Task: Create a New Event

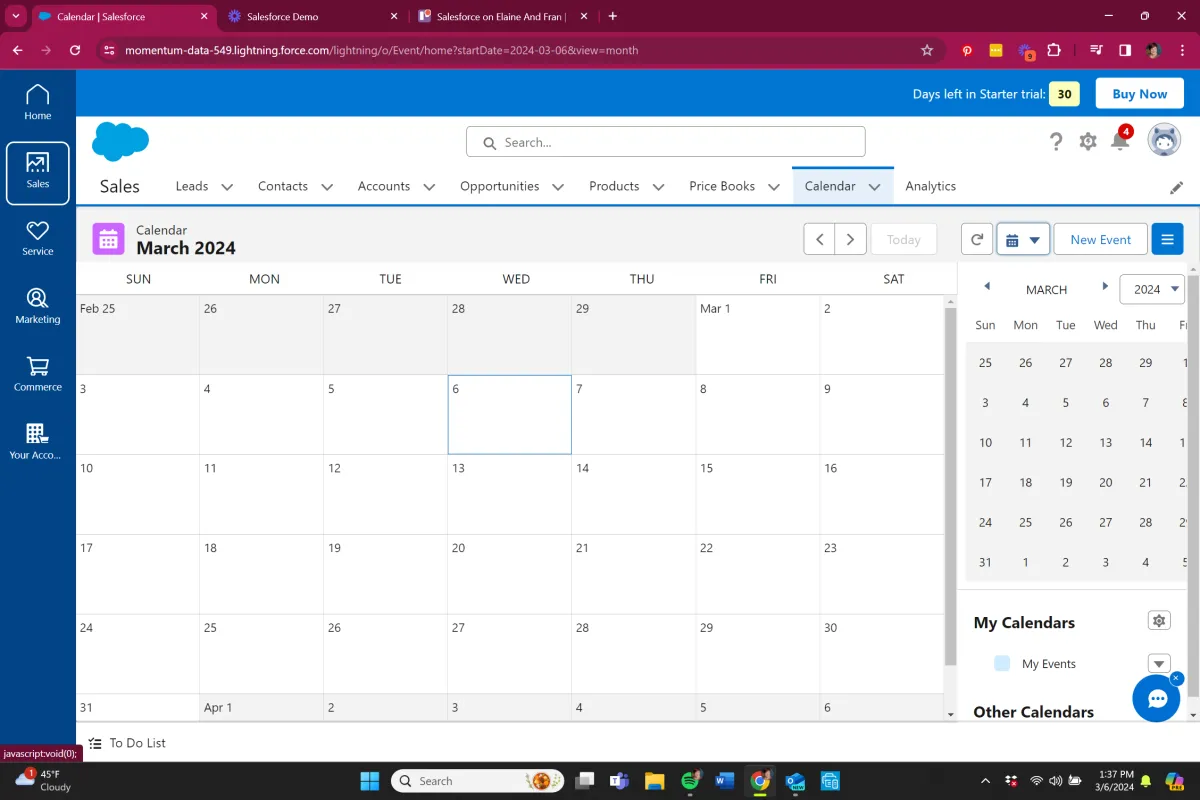Action: 1100,240
